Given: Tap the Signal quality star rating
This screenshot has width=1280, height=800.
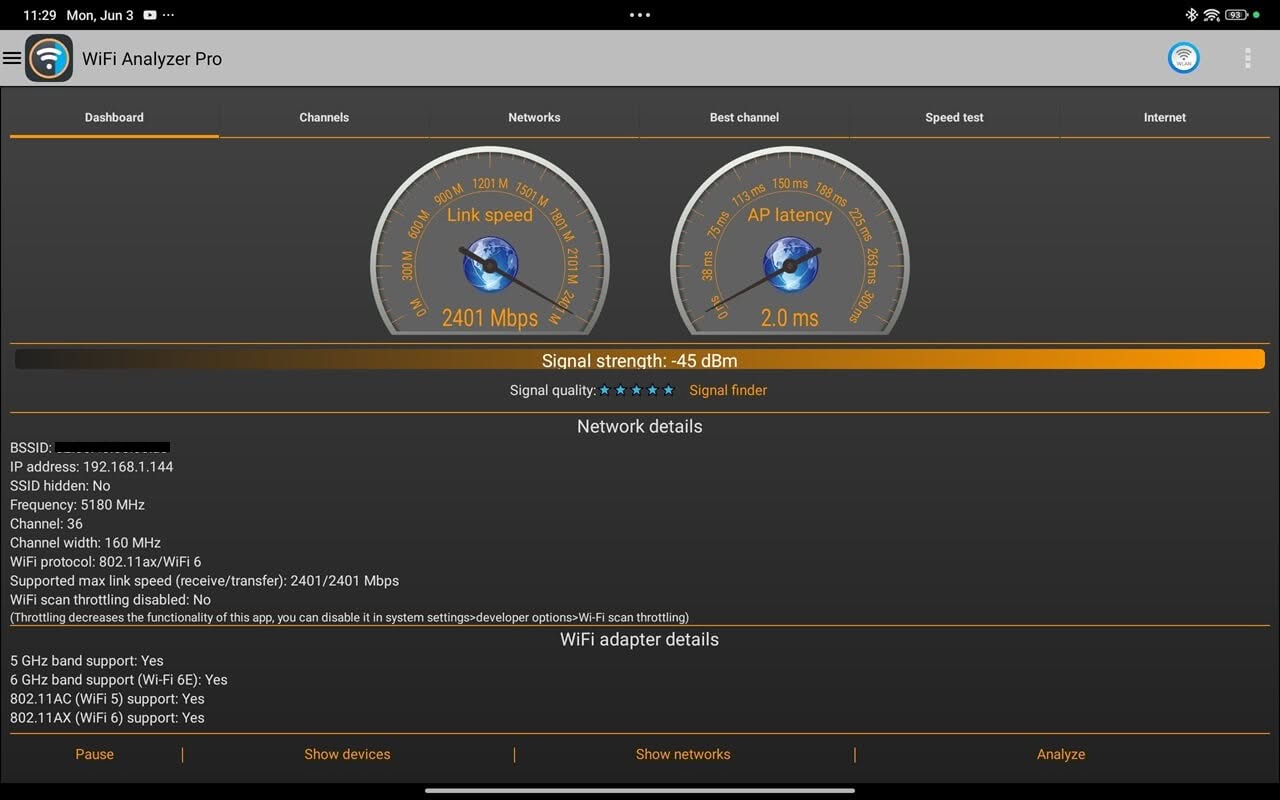Looking at the screenshot, I should coord(637,390).
